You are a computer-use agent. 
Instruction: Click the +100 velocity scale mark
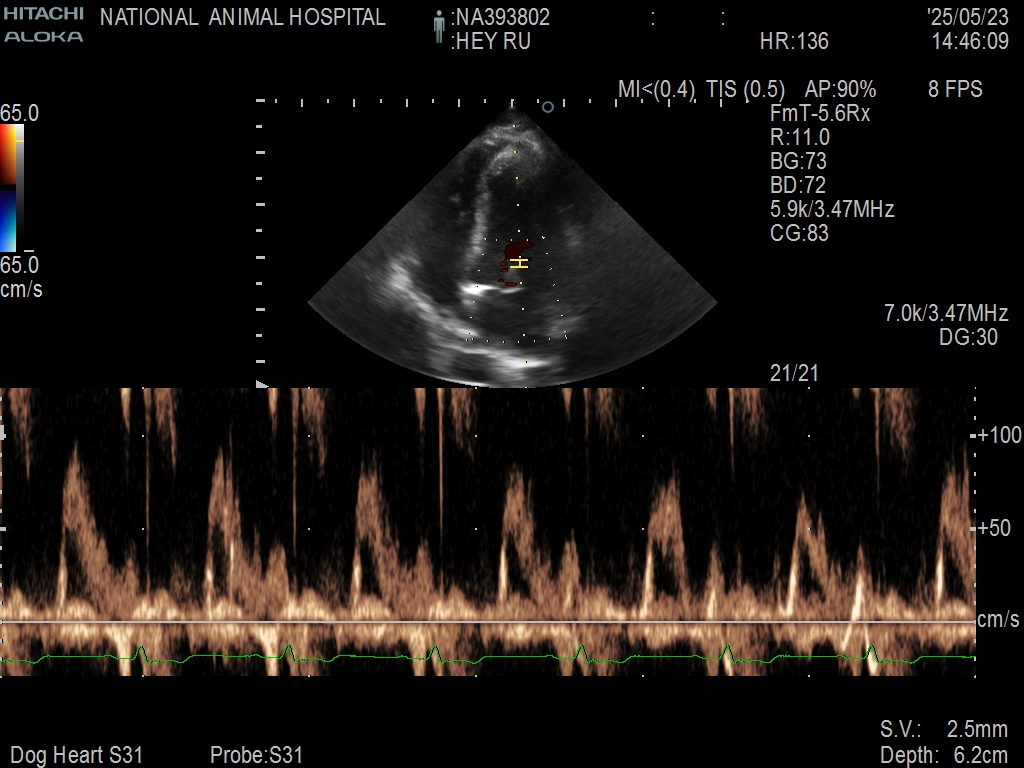click(x=998, y=435)
